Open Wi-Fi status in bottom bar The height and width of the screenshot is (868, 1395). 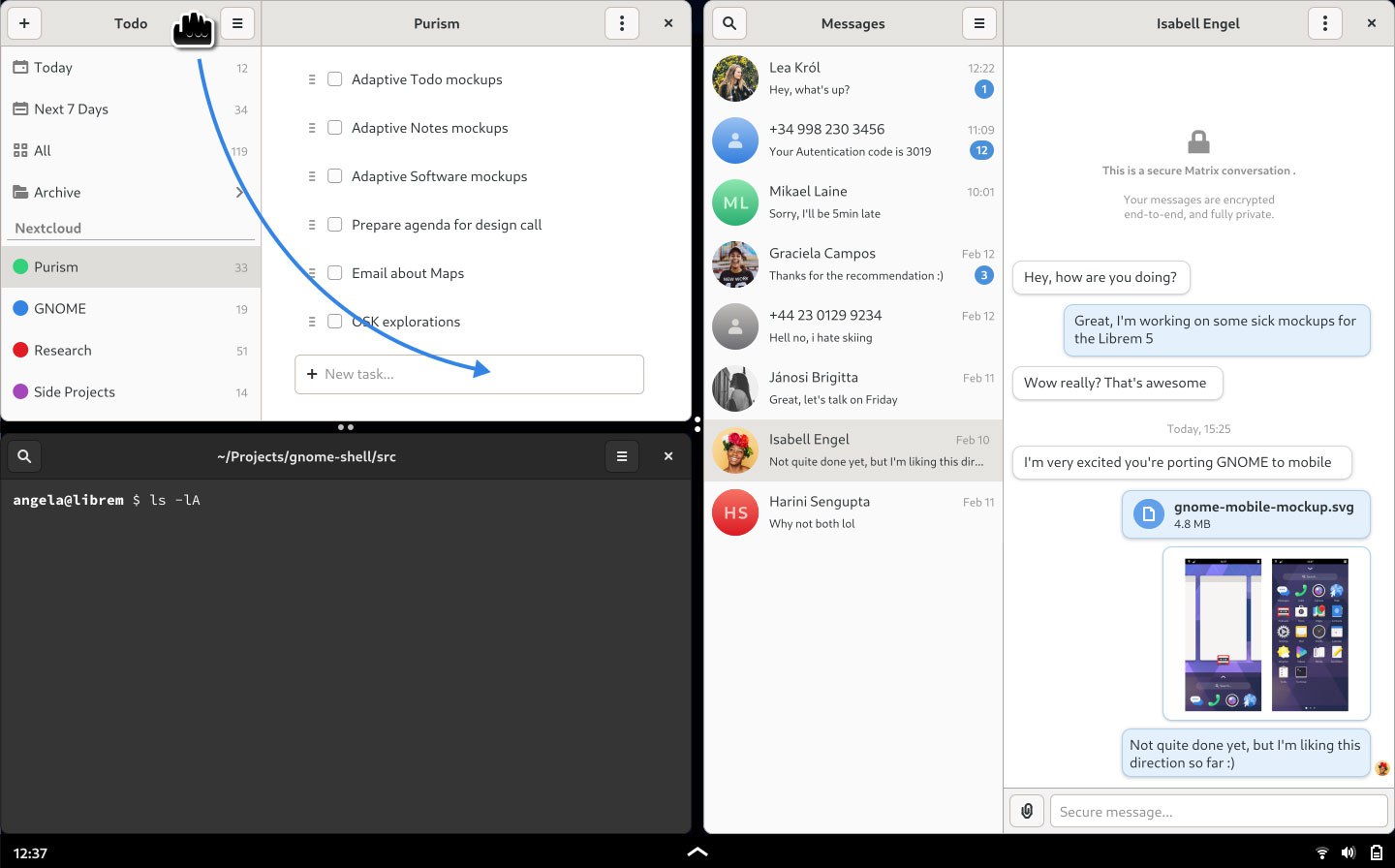click(1321, 852)
